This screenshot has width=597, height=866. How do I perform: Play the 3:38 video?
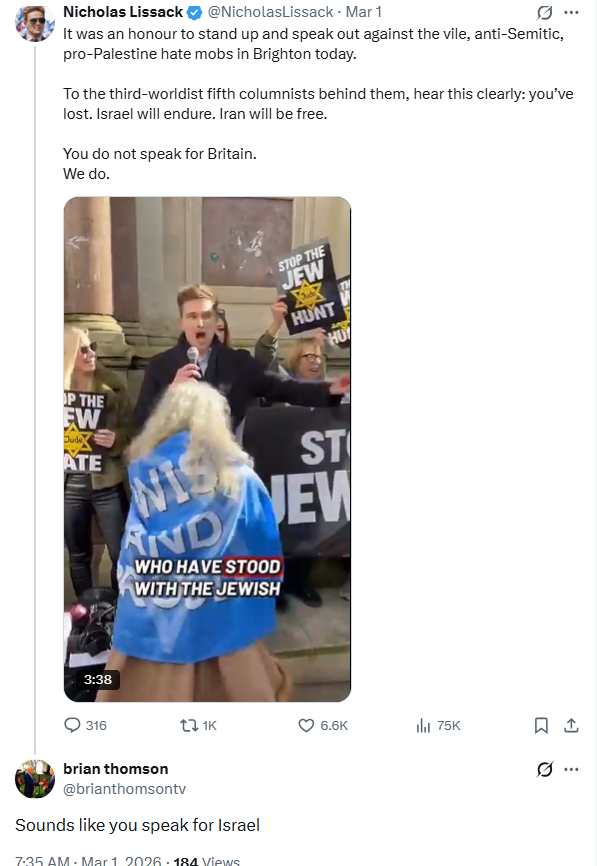[207, 449]
